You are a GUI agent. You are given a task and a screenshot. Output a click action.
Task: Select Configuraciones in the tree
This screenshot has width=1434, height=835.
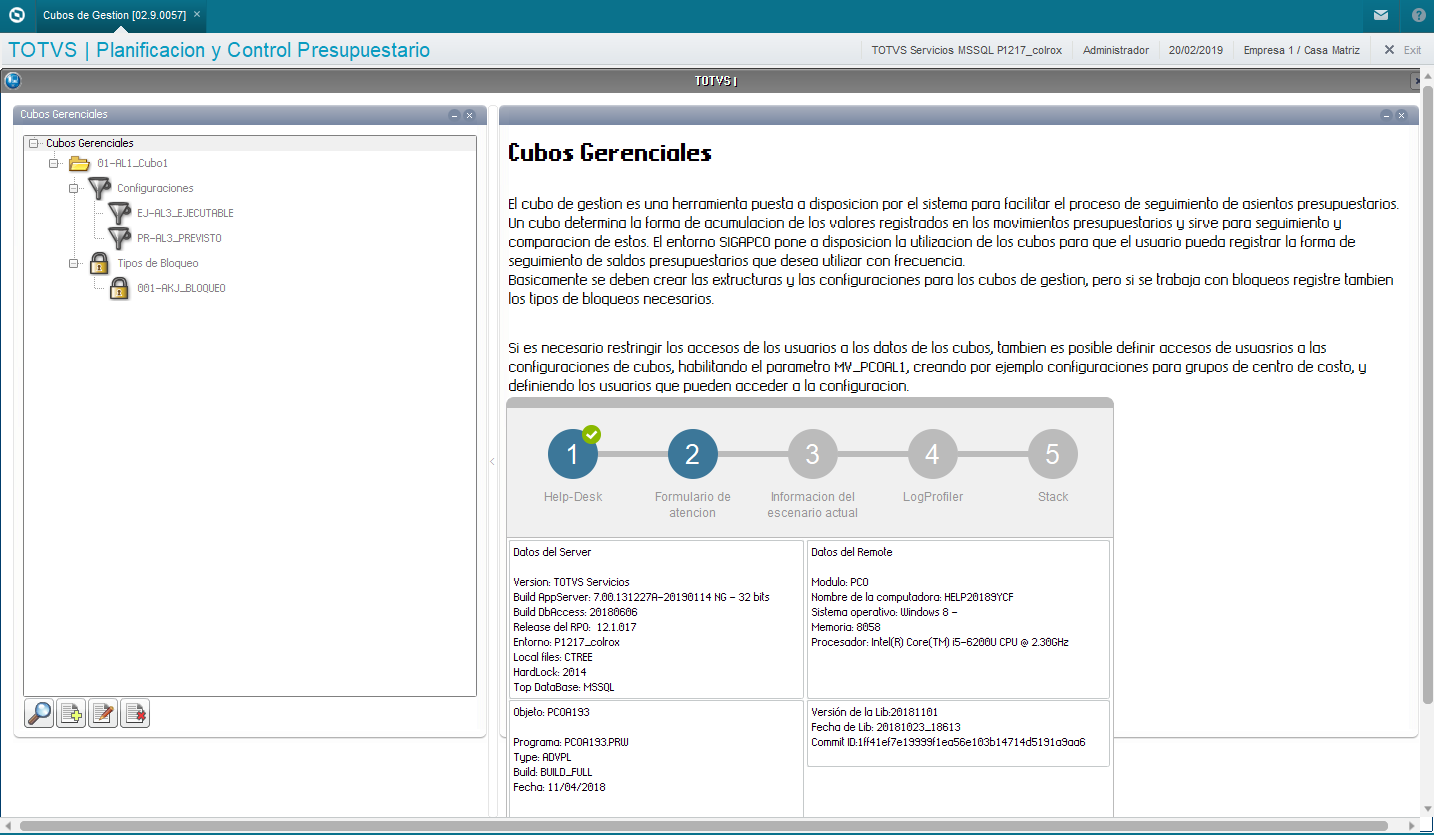[155, 188]
